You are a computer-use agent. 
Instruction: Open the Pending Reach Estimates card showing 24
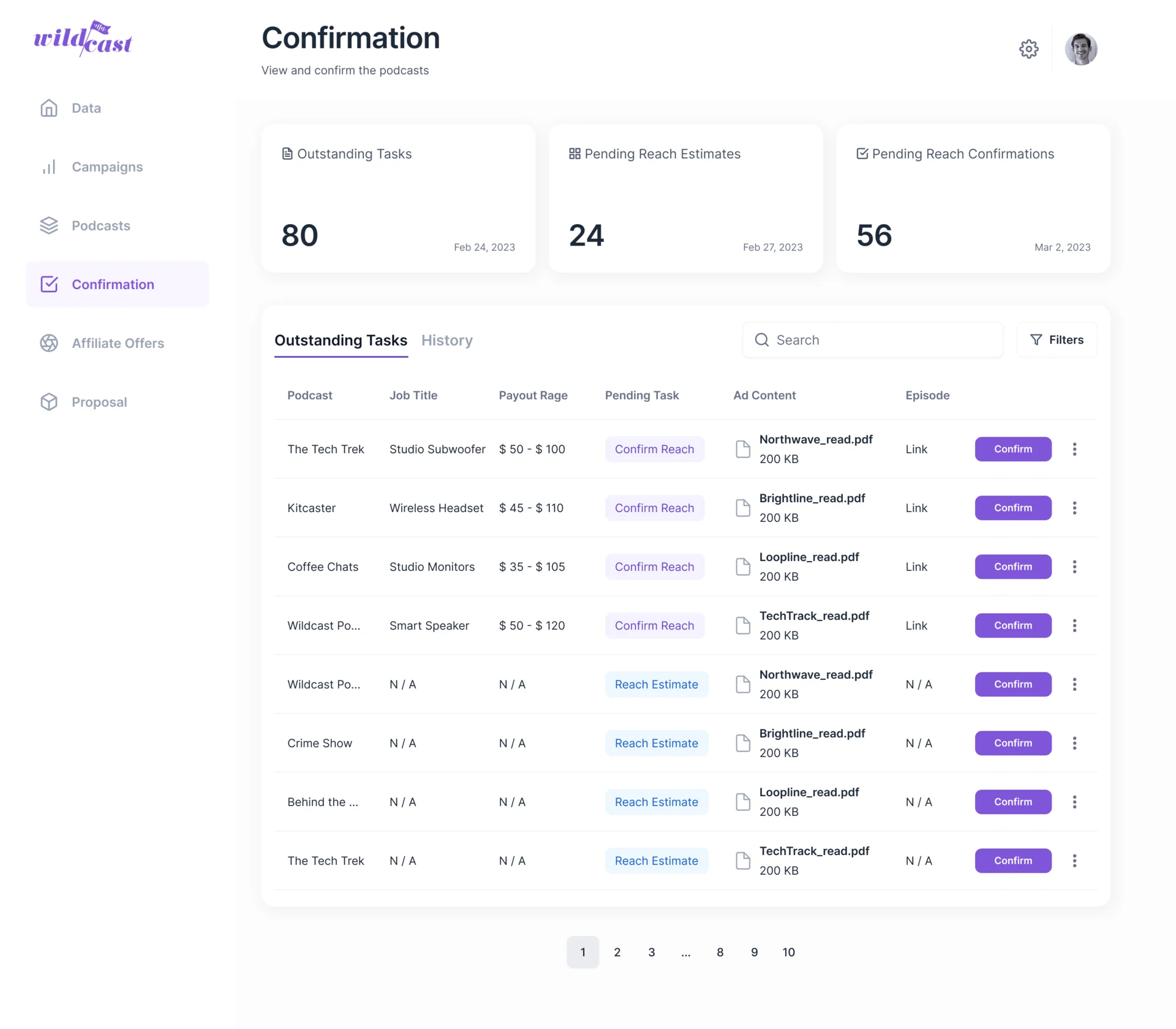[685, 198]
